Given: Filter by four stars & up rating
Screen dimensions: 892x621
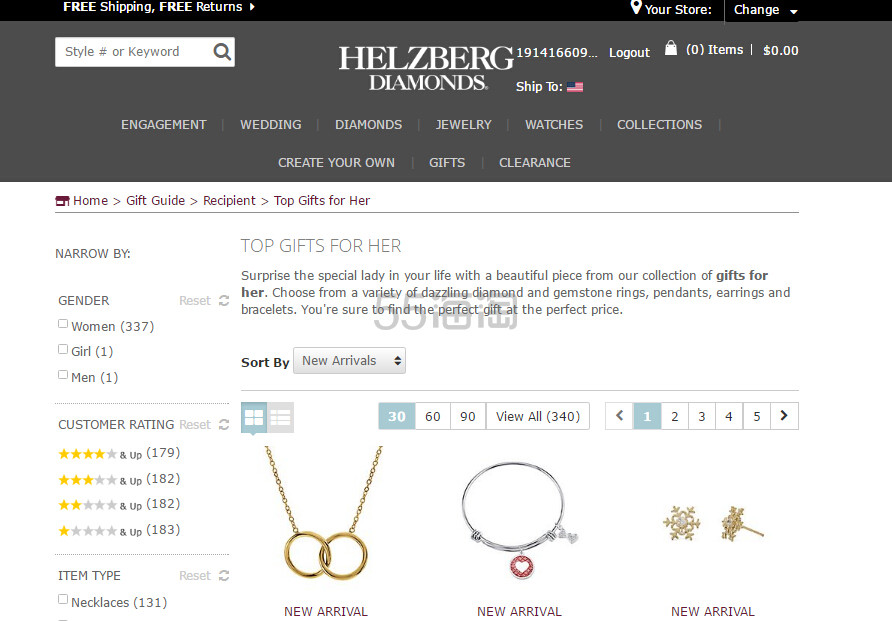Looking at the screenshot, I should pos(119,453).
